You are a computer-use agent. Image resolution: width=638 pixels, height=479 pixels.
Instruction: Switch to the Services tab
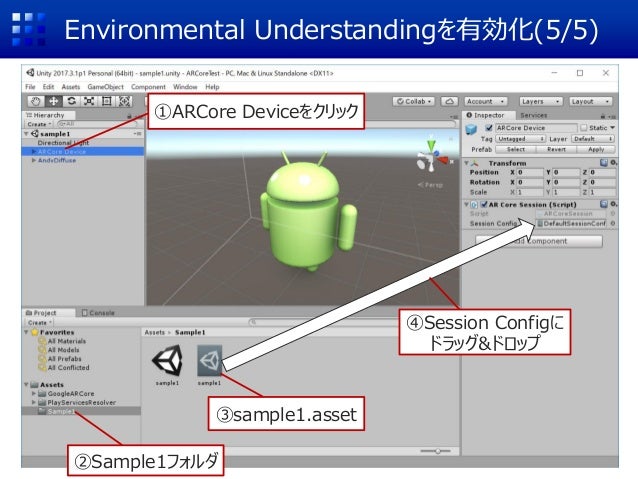[x=533, y=115]
